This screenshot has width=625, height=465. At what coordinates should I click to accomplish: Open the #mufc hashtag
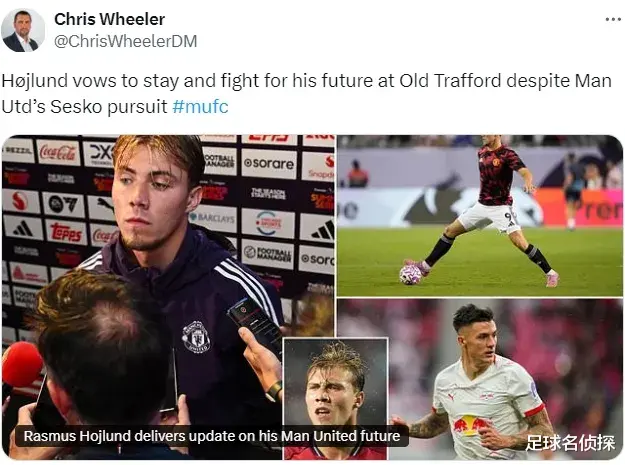point(200,106)
